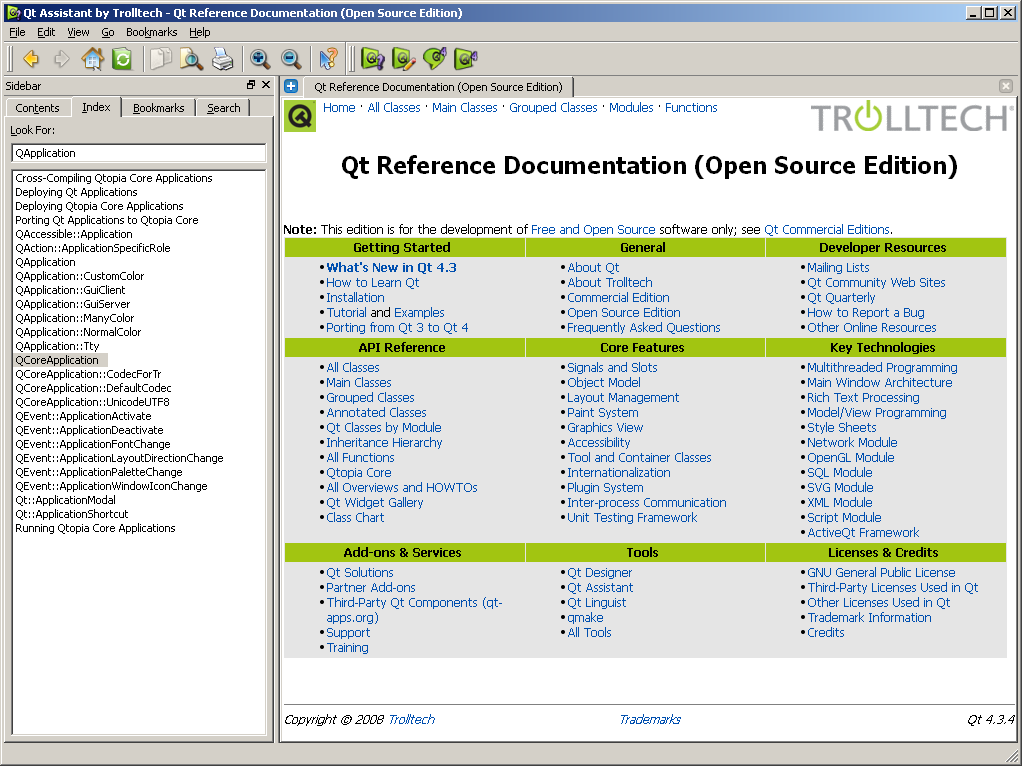
Task: Switch to the Search sidebar tab
Action: coord(224,108)
